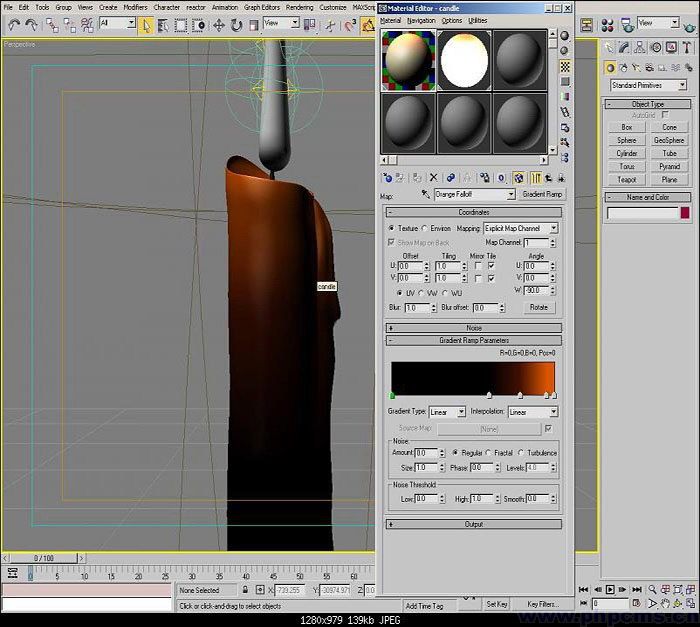The image size is (700, 627).
Task: Click the Rotate button in Coordinates
Action: tap(538, 307)
